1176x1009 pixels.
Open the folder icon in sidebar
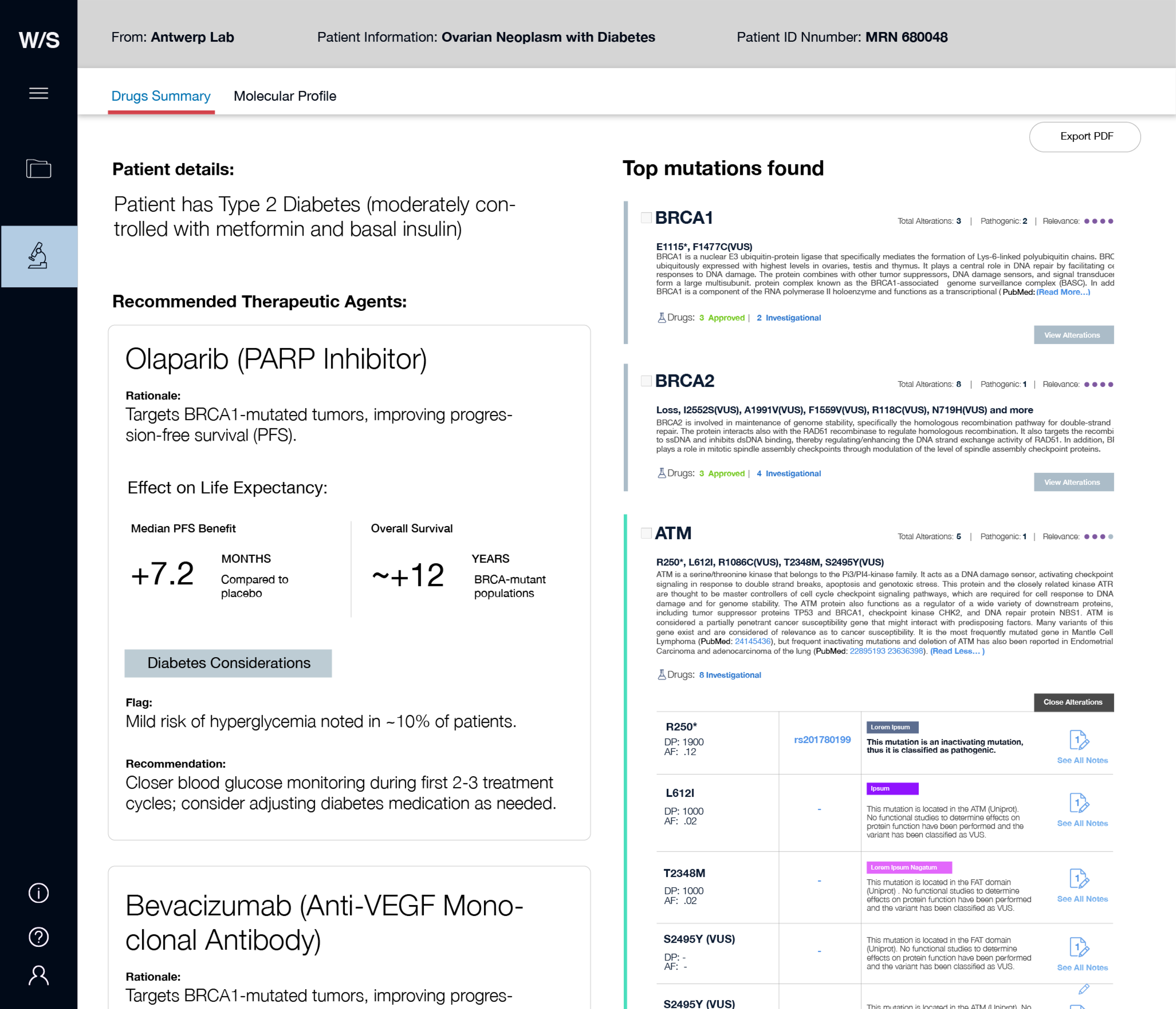39,168
